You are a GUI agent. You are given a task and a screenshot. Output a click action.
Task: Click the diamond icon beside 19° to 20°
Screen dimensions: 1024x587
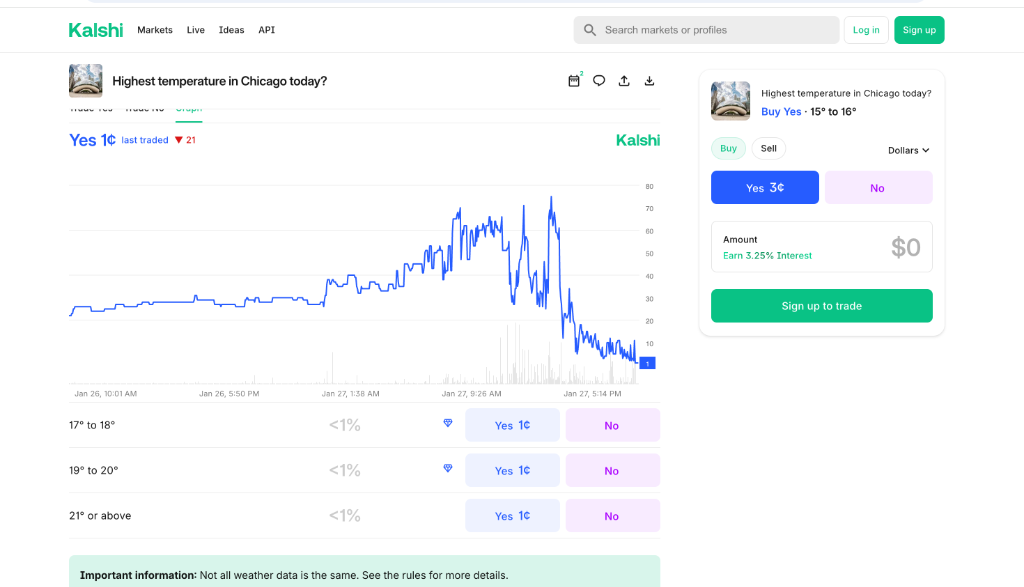(x=447, y=468)
